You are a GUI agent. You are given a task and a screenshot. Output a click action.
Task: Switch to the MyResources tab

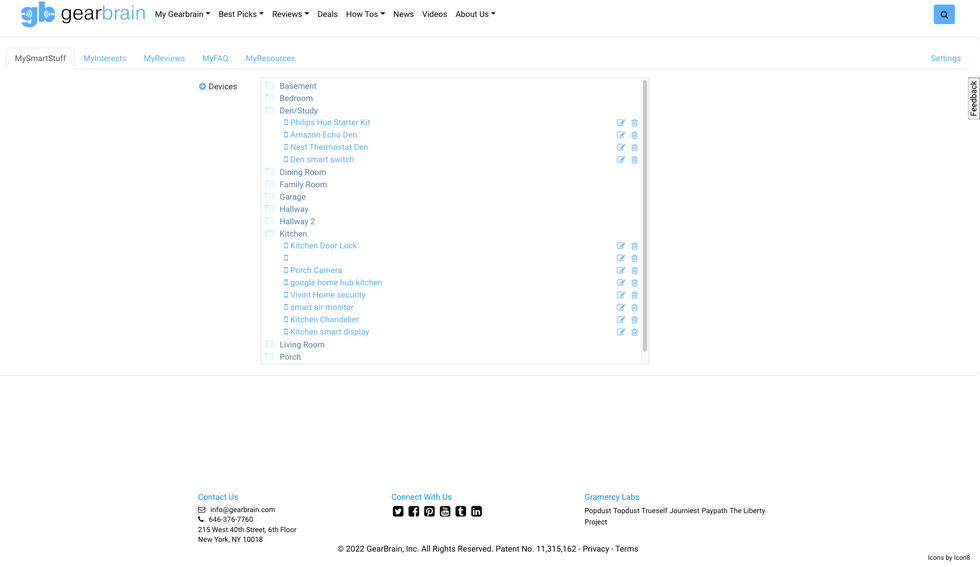coord(270,58)
